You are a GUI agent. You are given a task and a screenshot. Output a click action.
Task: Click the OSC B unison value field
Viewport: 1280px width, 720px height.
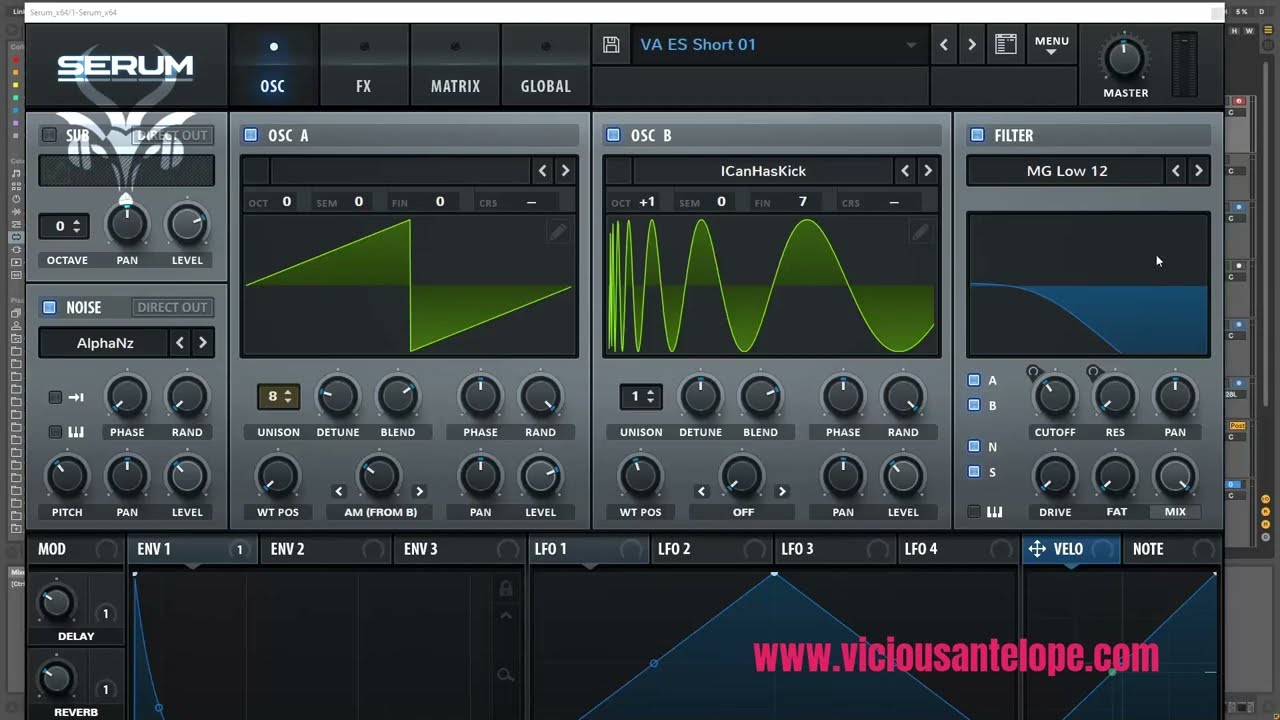[x=641, y=397]
